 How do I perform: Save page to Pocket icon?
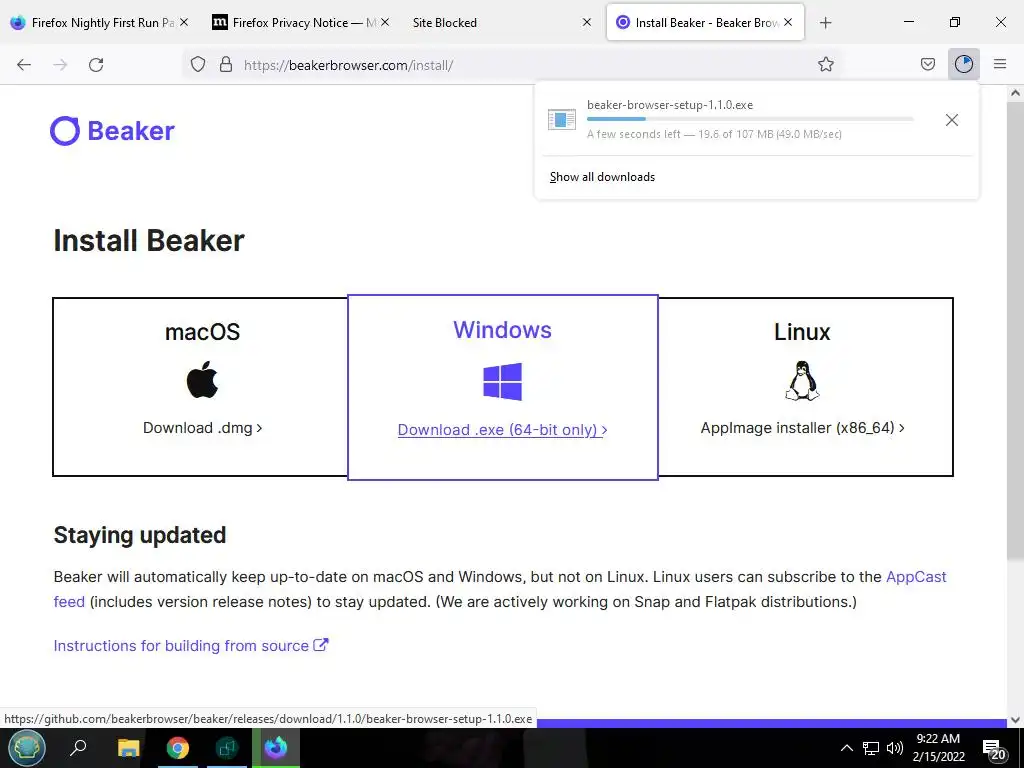[x=928, y=64]
